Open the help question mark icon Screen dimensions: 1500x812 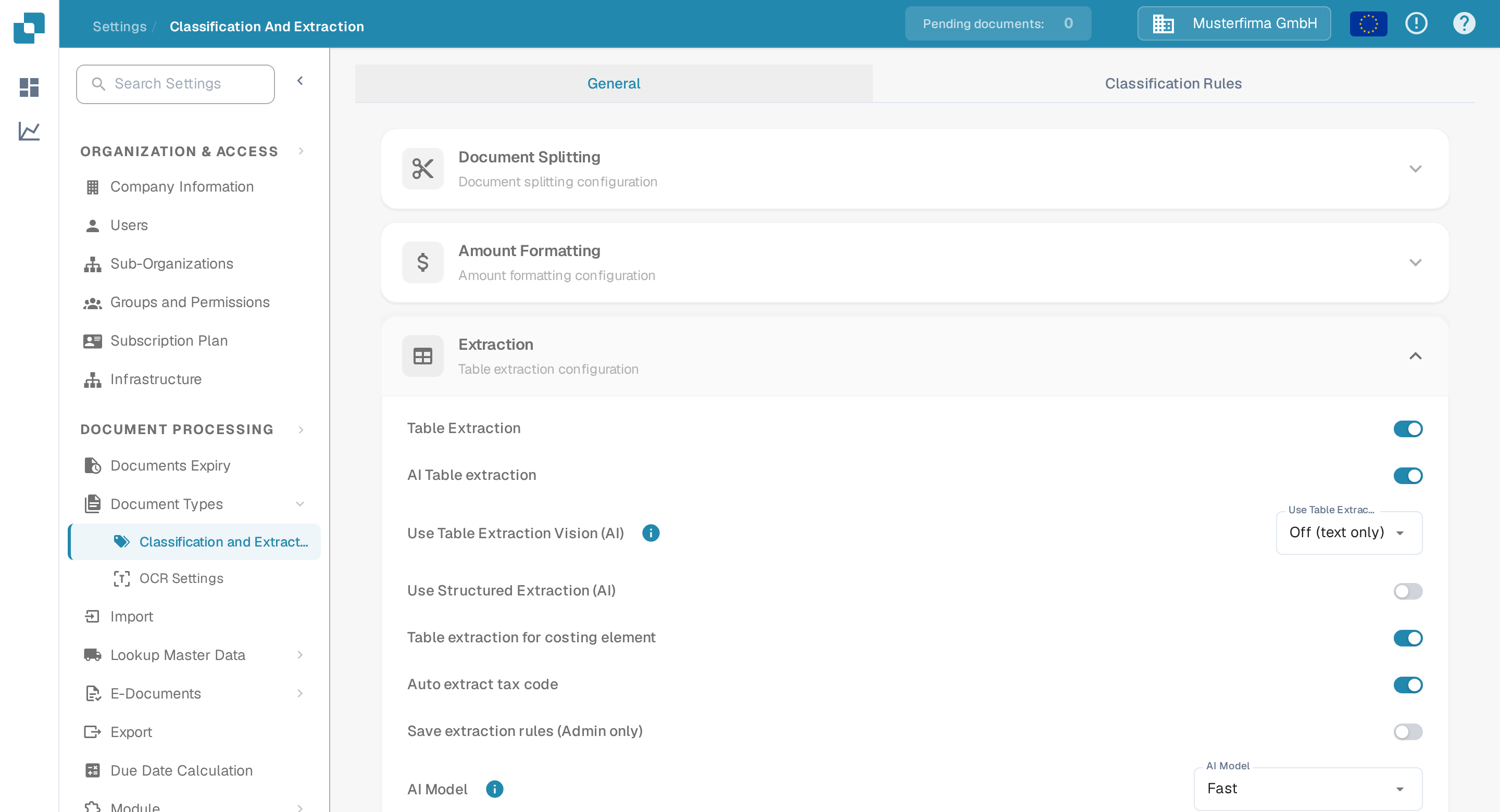tap(1464, 23)
